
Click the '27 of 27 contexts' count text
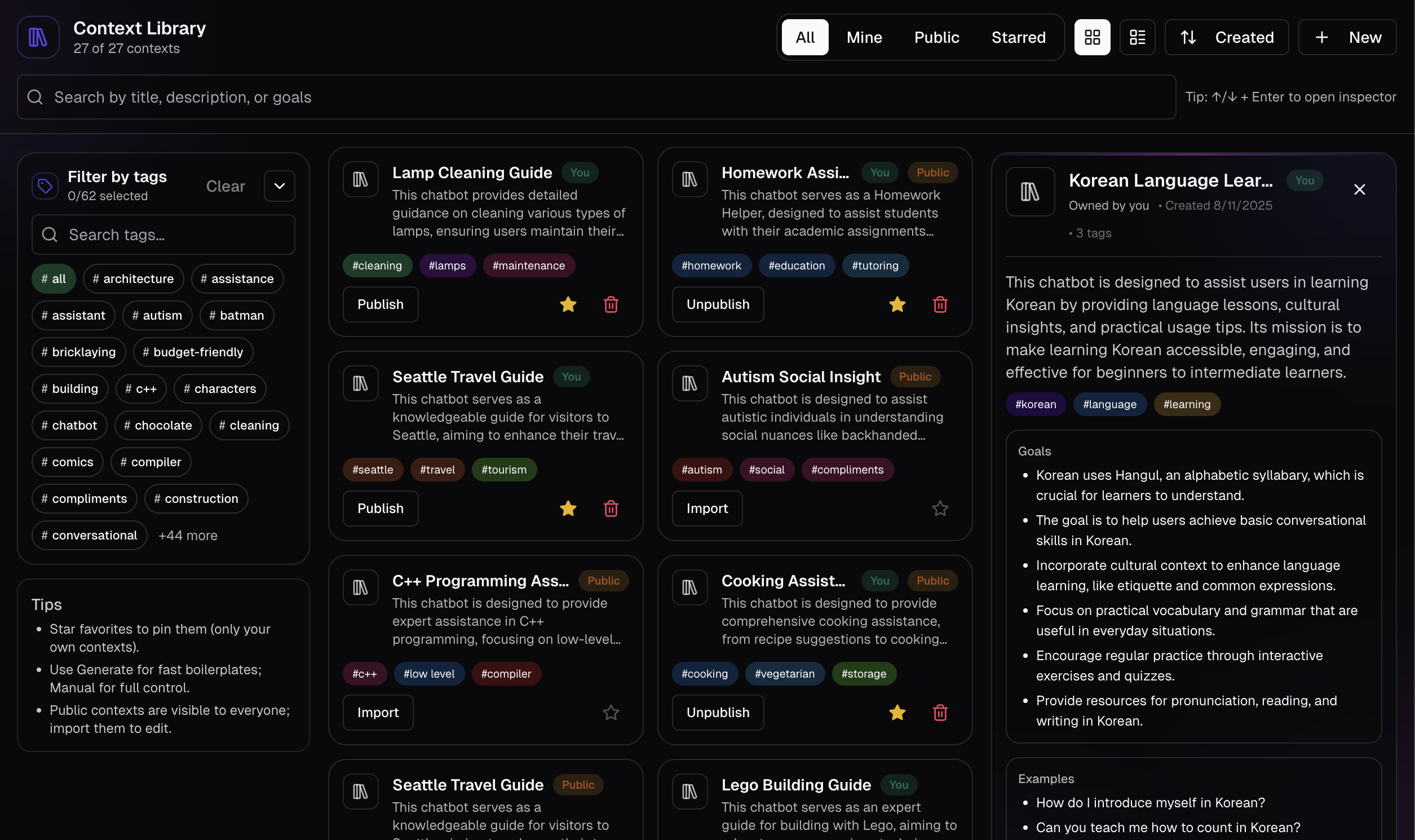click(126, 48)
